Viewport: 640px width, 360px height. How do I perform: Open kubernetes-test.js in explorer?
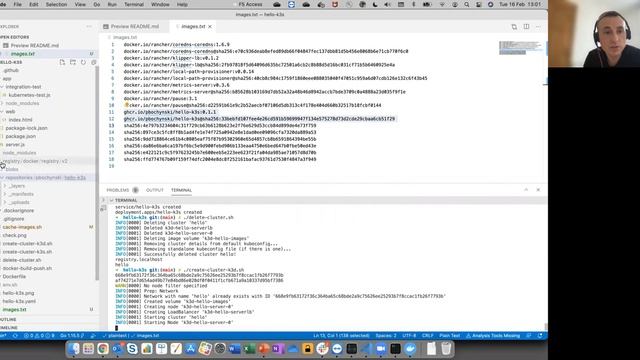(x=29, y=95)
